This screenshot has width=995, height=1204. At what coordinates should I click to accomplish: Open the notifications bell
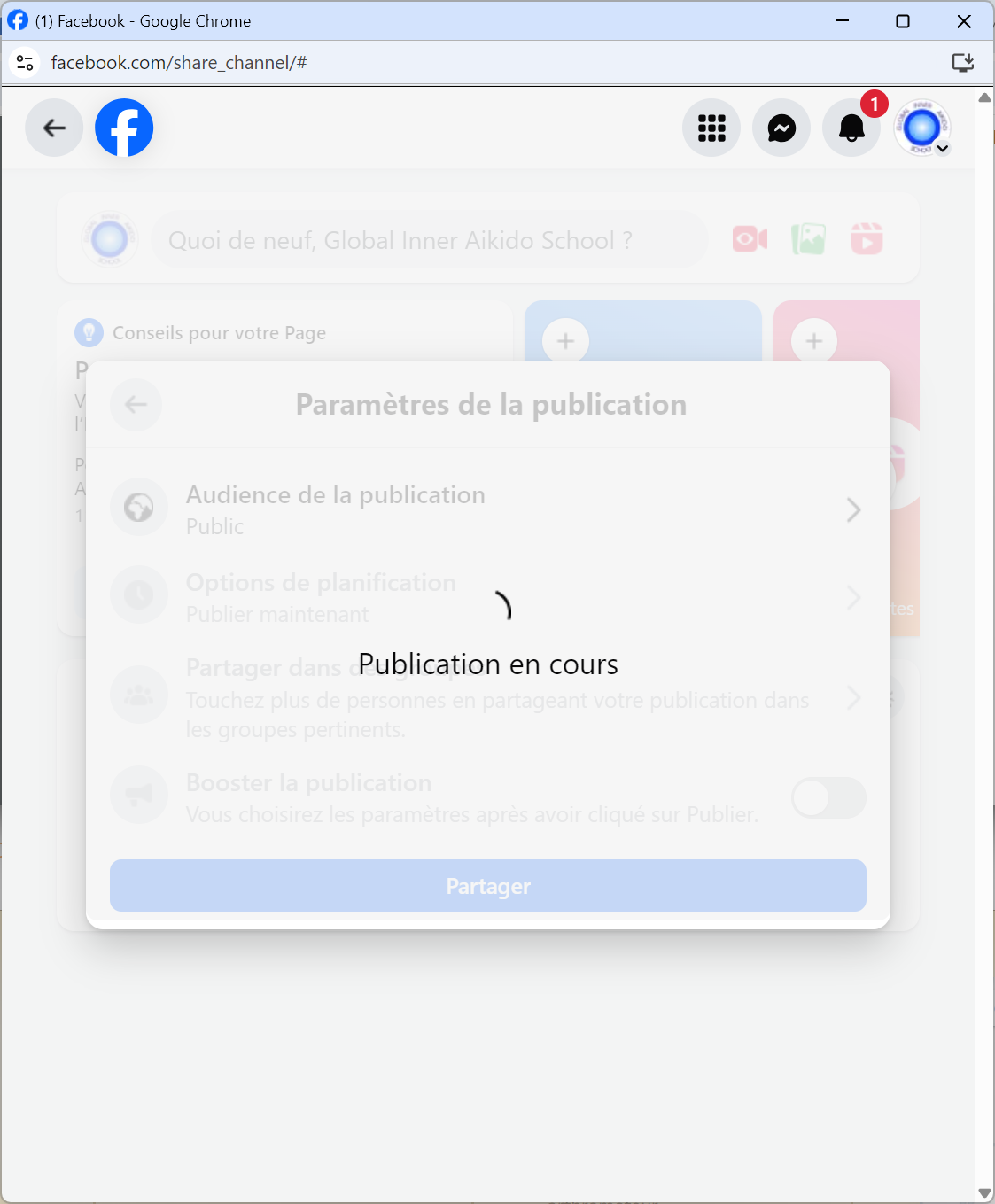coord(851,128)
